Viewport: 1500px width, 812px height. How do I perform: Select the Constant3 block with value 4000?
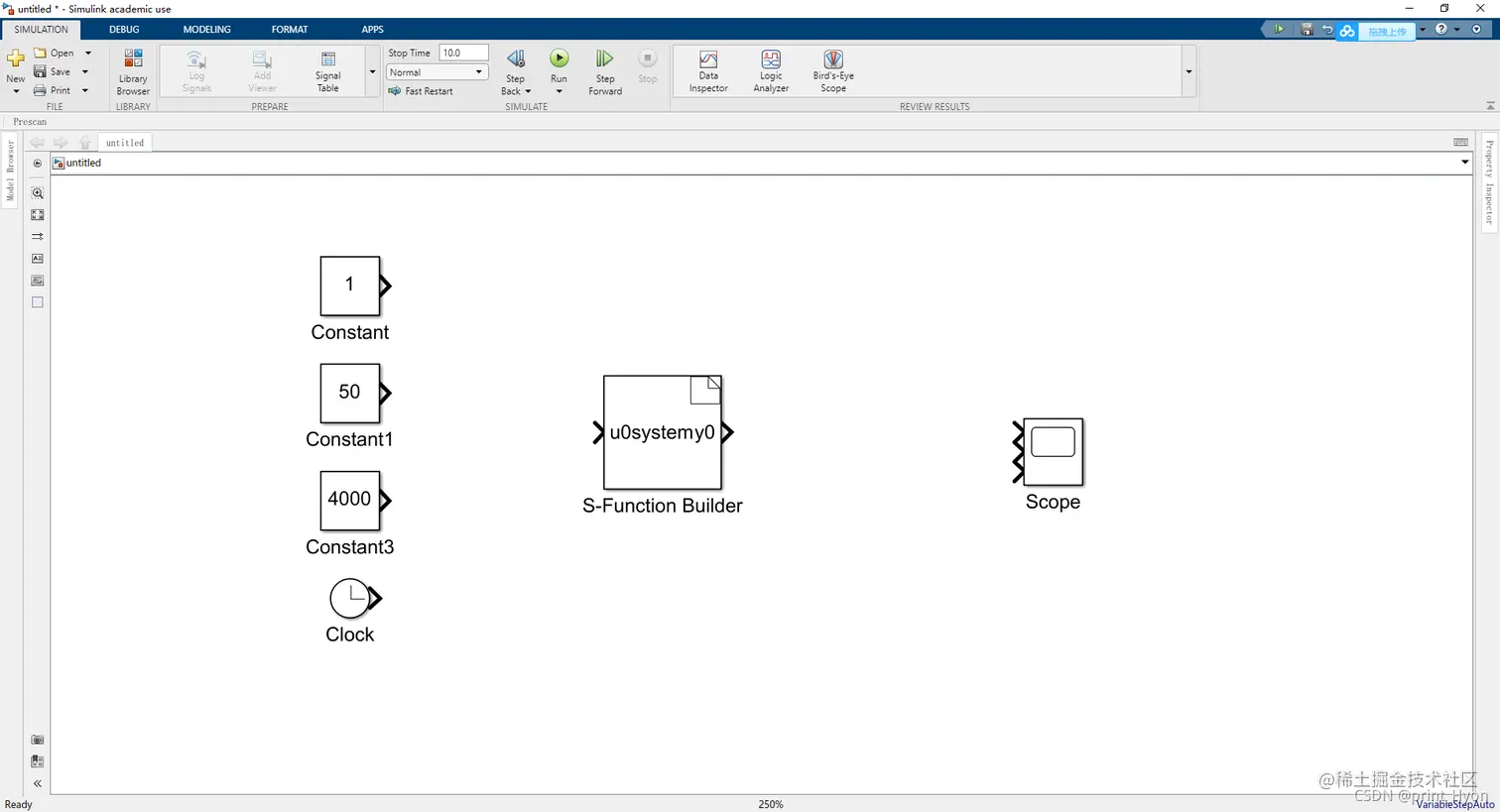350,500
